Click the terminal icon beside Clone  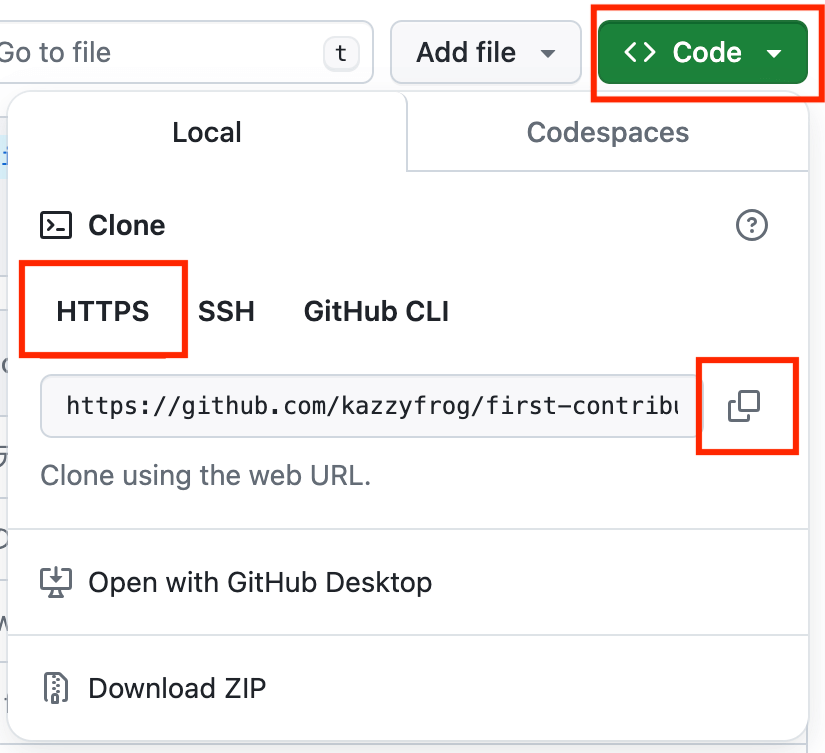tap(56, 225)
